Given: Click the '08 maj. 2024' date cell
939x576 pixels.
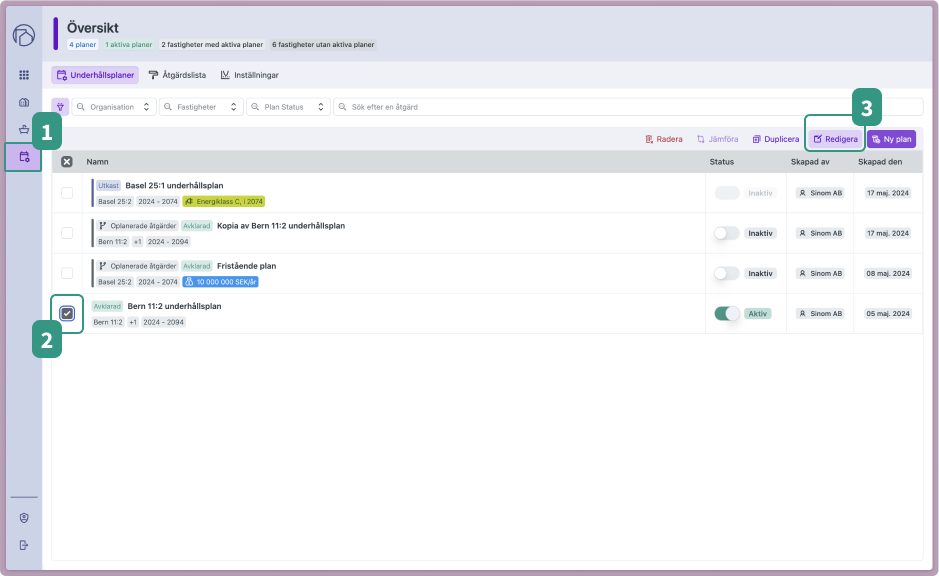Looking at the screenshot, I should pos(888,273).
